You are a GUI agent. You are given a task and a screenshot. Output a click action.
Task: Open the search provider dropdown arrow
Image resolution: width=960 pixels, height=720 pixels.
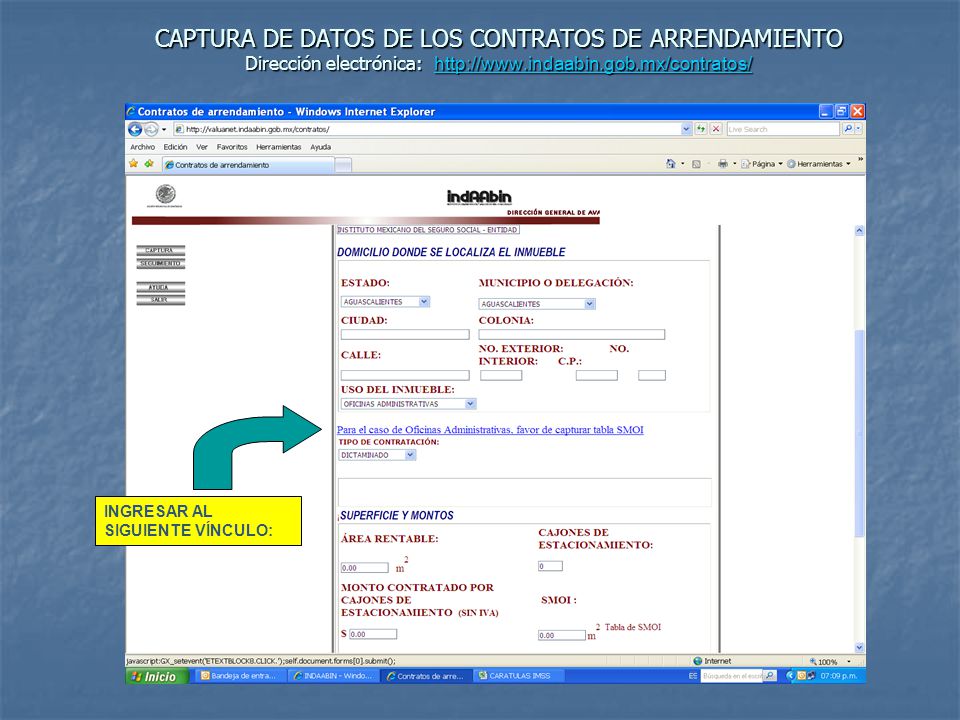click(x=858, y=129)
